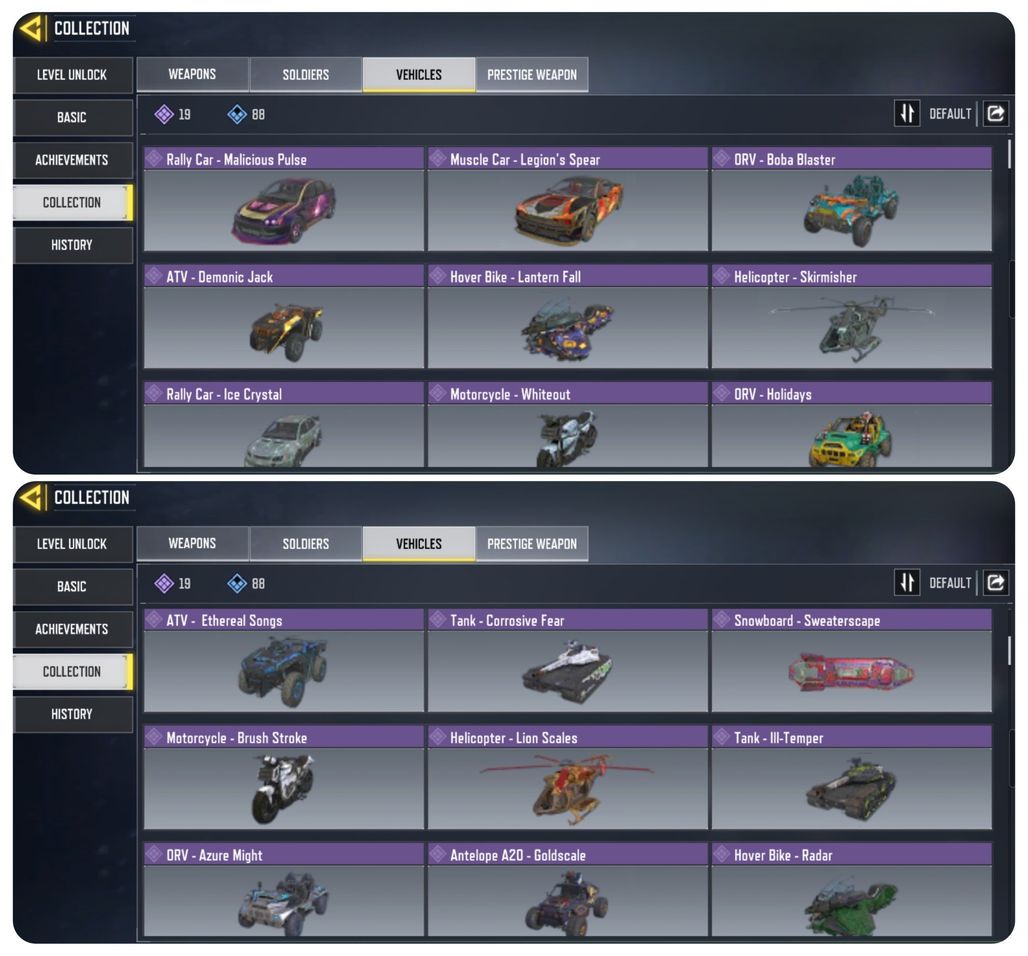
Task: Click the share icon in top panel
Action: (995, 113)
